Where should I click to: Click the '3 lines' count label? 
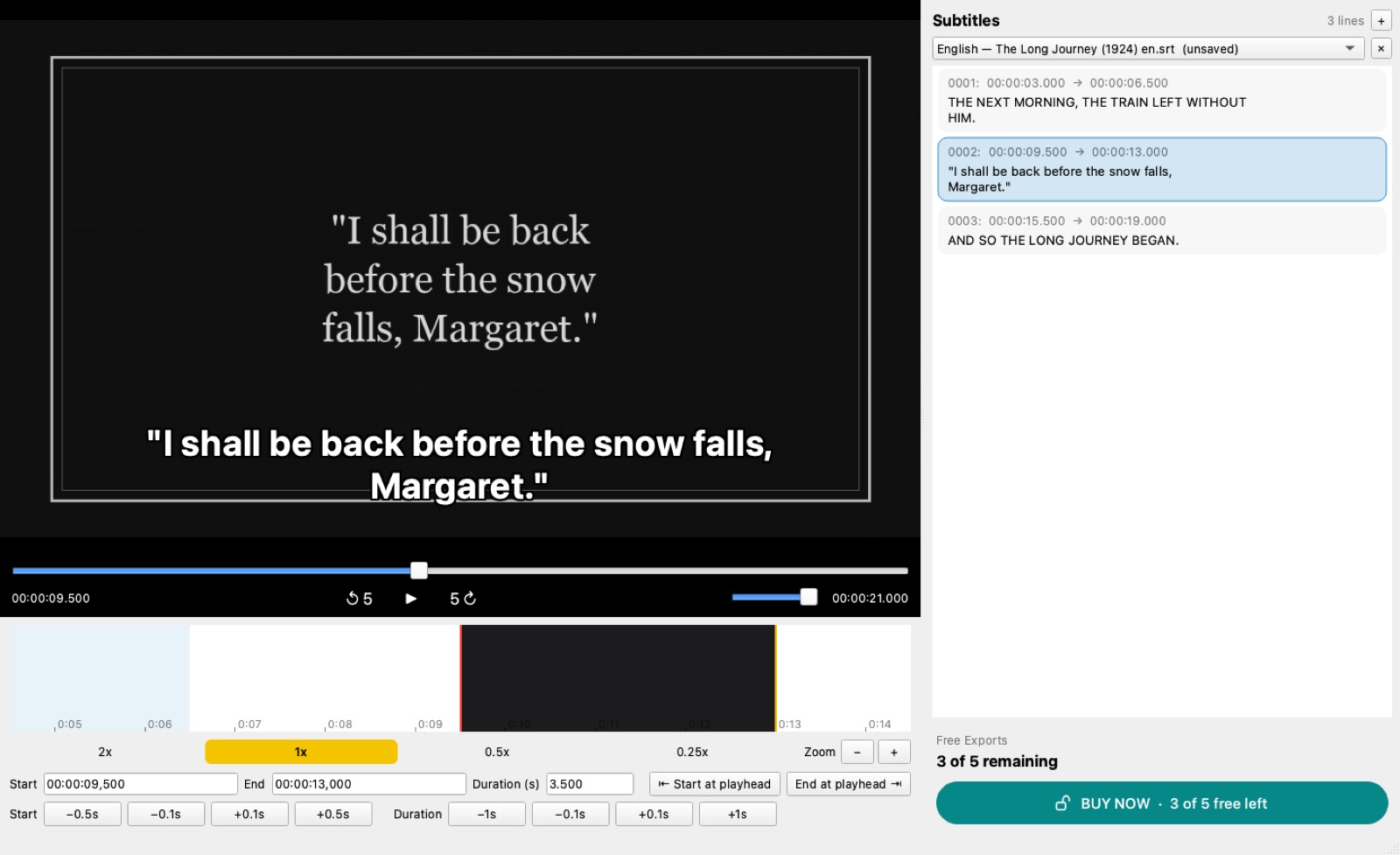[x=1345, y=21]
